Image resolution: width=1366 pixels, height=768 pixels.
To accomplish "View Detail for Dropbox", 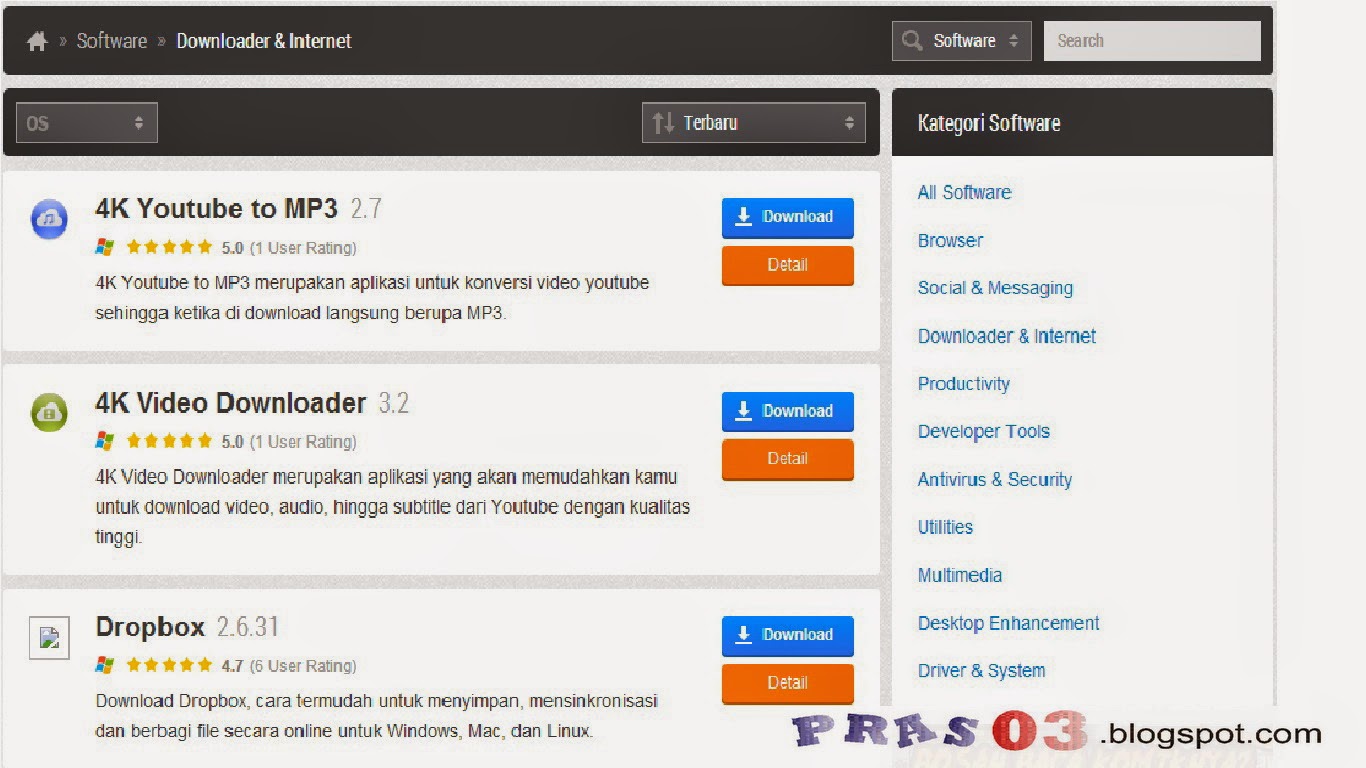I will pyautogui.click(x=788, y=683).
